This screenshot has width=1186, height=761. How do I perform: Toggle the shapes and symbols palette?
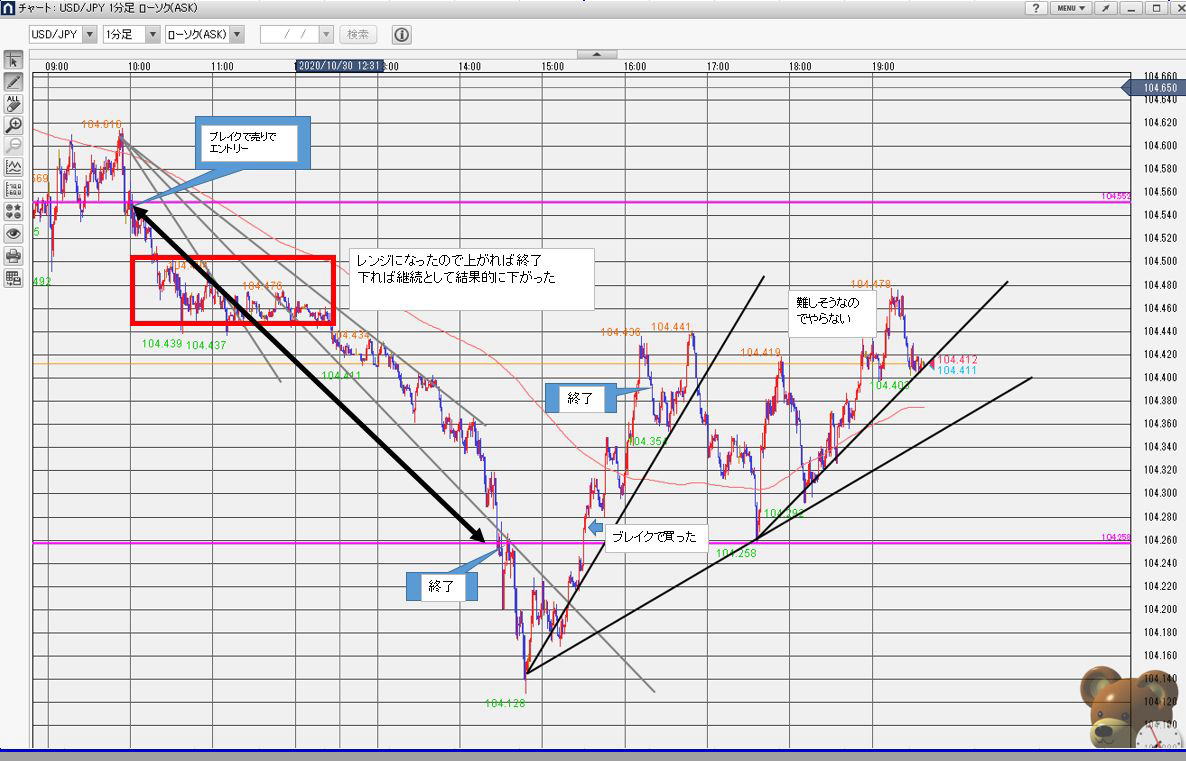(14, 211)
